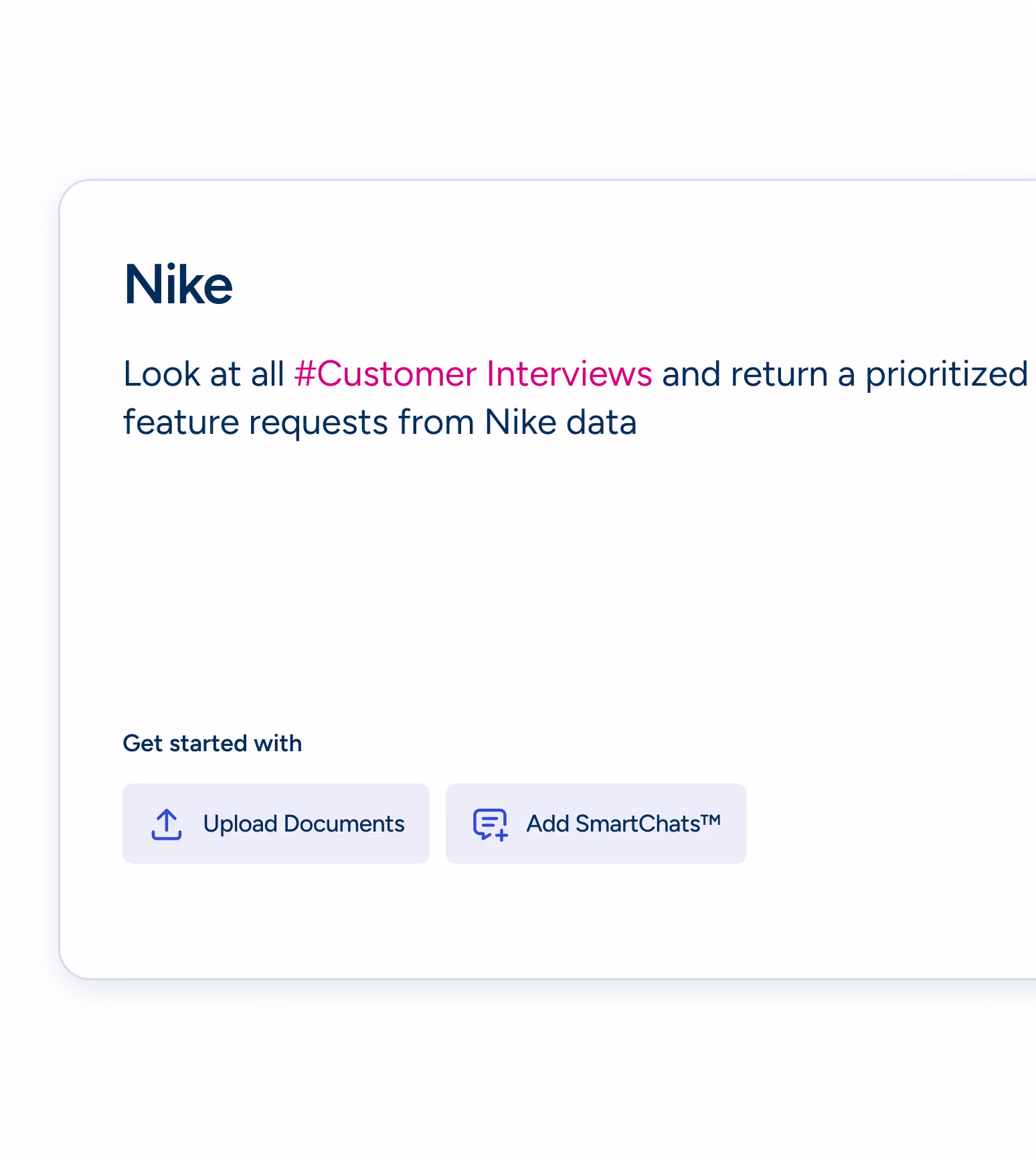Click the word "prioritized" in the prompt

point(946,374)
